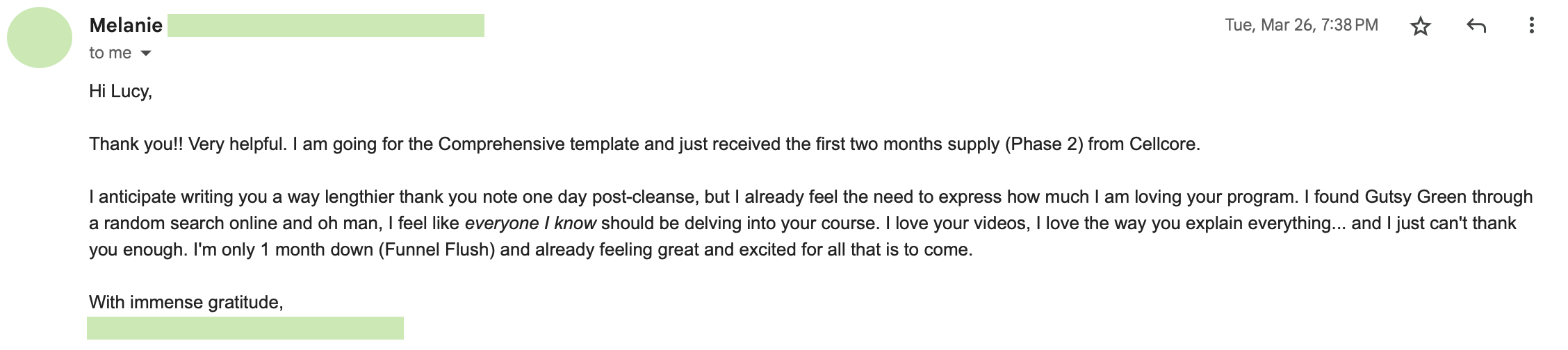Click the sender name Melanie
This screenshot has width=1568, height=350.
coord(126,26)
